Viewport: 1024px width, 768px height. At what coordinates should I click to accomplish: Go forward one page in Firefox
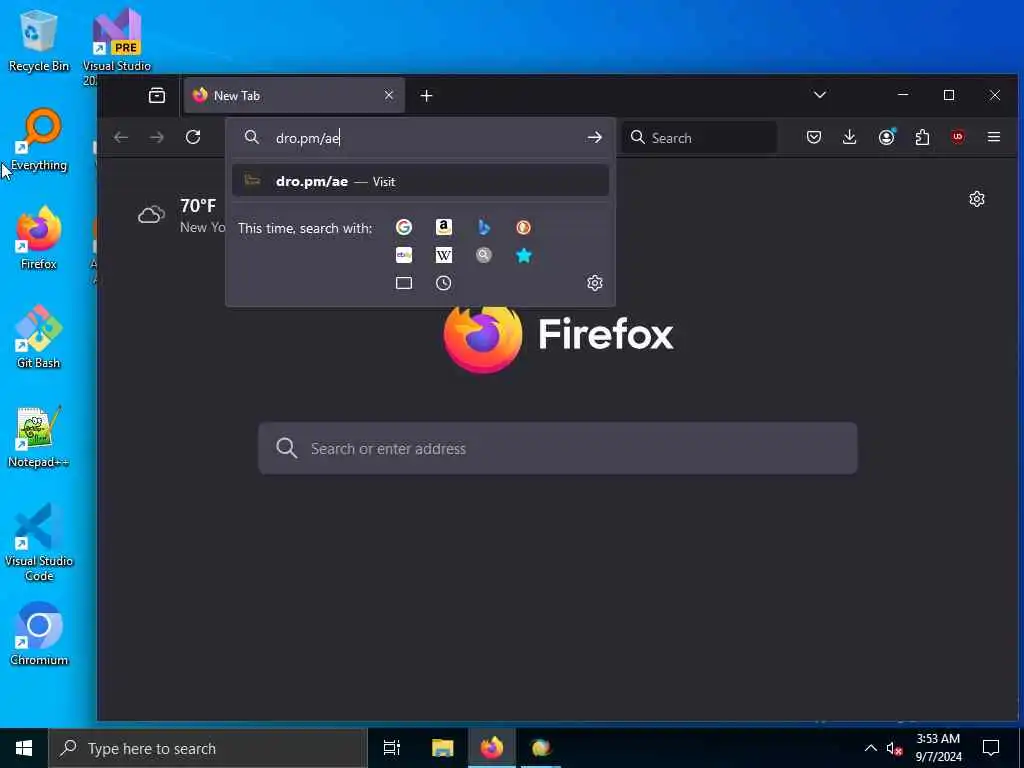[x=157, y=137]
